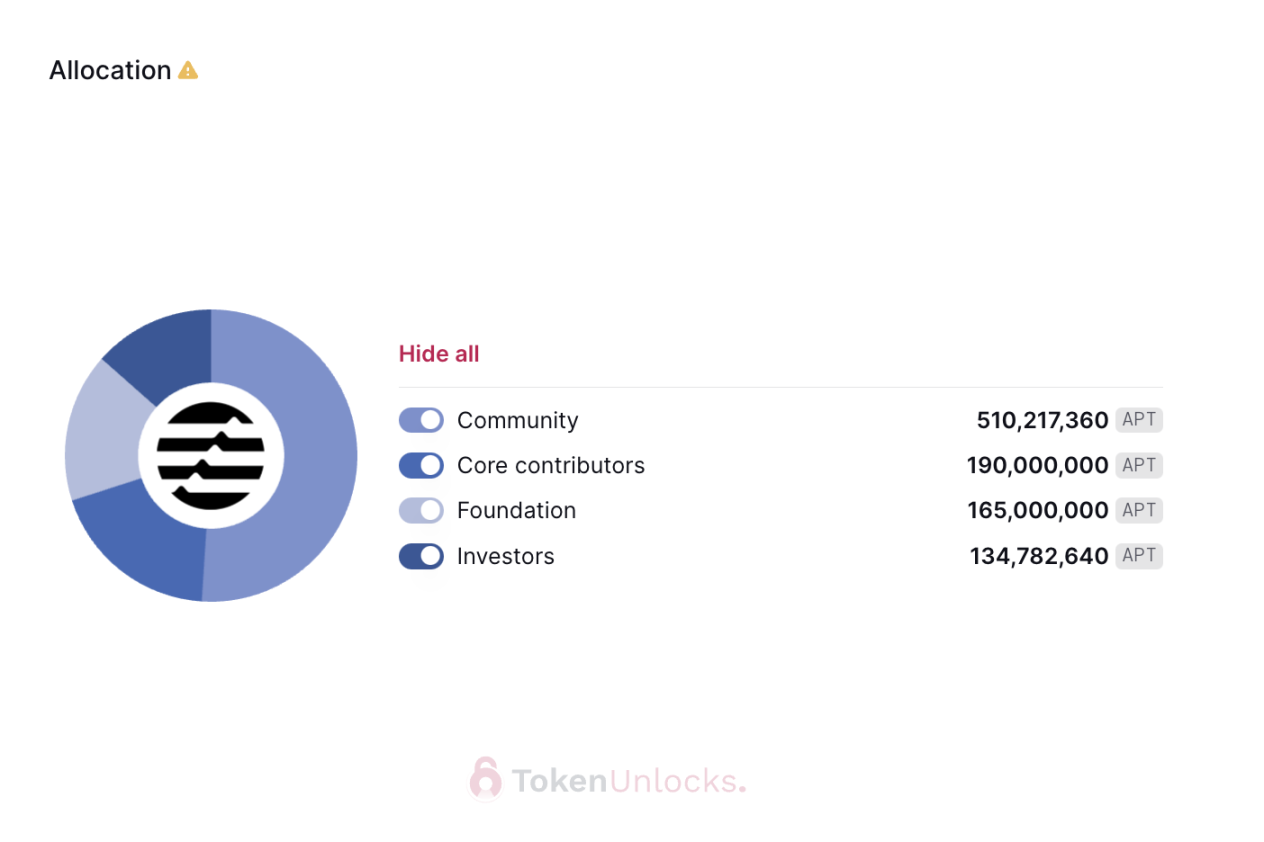The height and width of the screenshot is (842, 1264).
Task: Click the light Foundation chart segment
Action: (102, 432)
